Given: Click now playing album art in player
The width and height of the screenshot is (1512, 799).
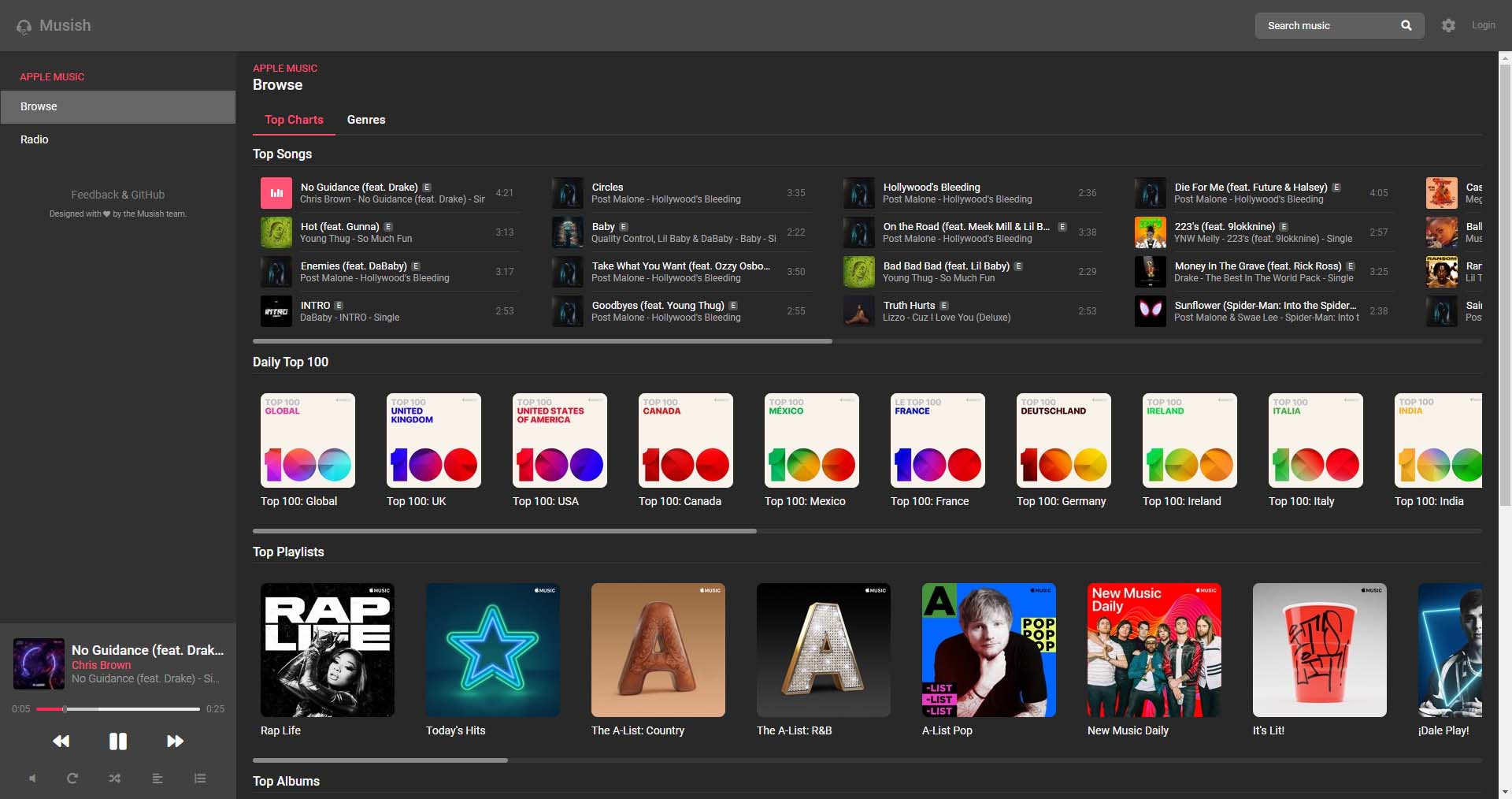Looking at the screenshot, I should pos(39,664).
